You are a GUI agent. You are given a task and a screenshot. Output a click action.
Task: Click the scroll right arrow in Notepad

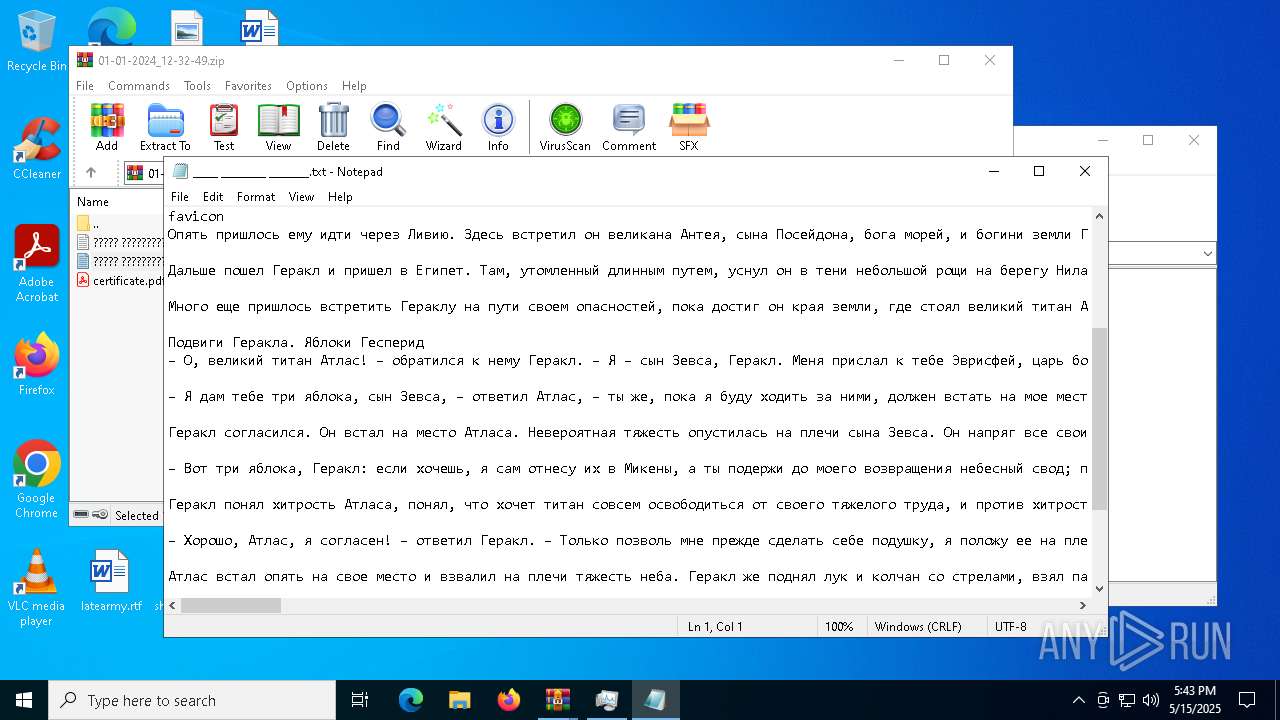[x=1083, y=605]
